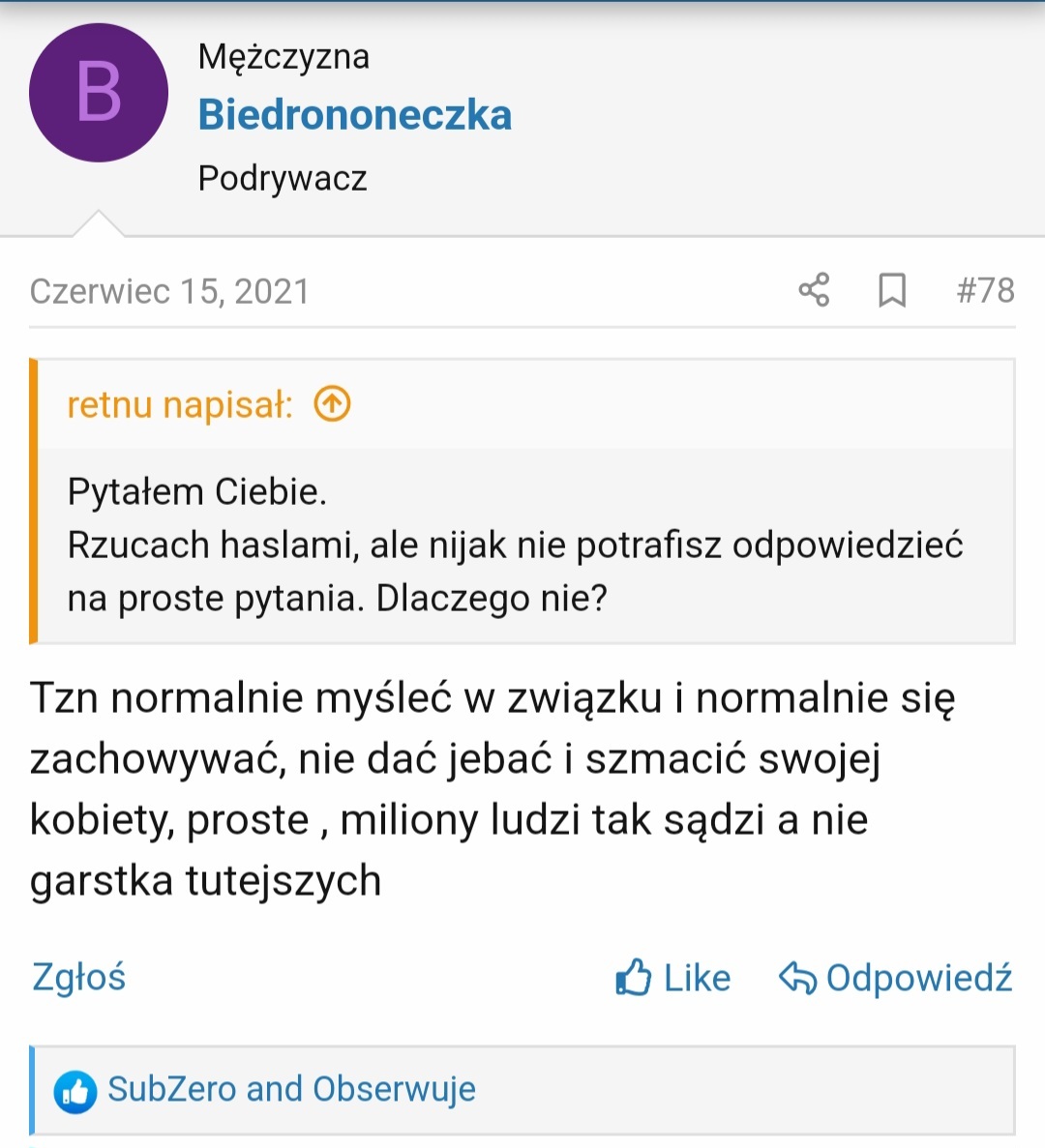Bookmark this post with the bookmark icon
This screenshot has width=1045, height=1148.
(892, 290)
